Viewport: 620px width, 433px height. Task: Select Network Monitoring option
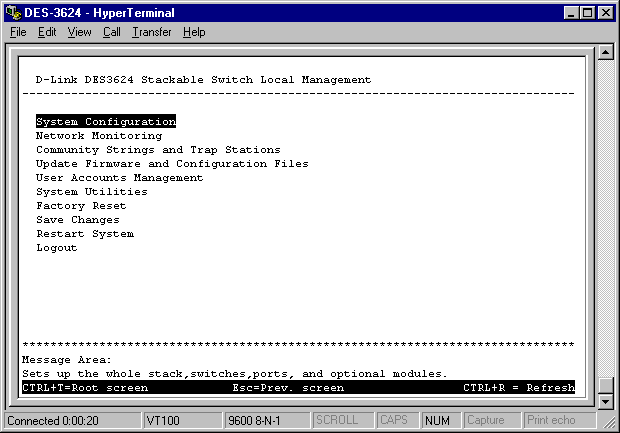pyautogui.click(x=98, y=136)
